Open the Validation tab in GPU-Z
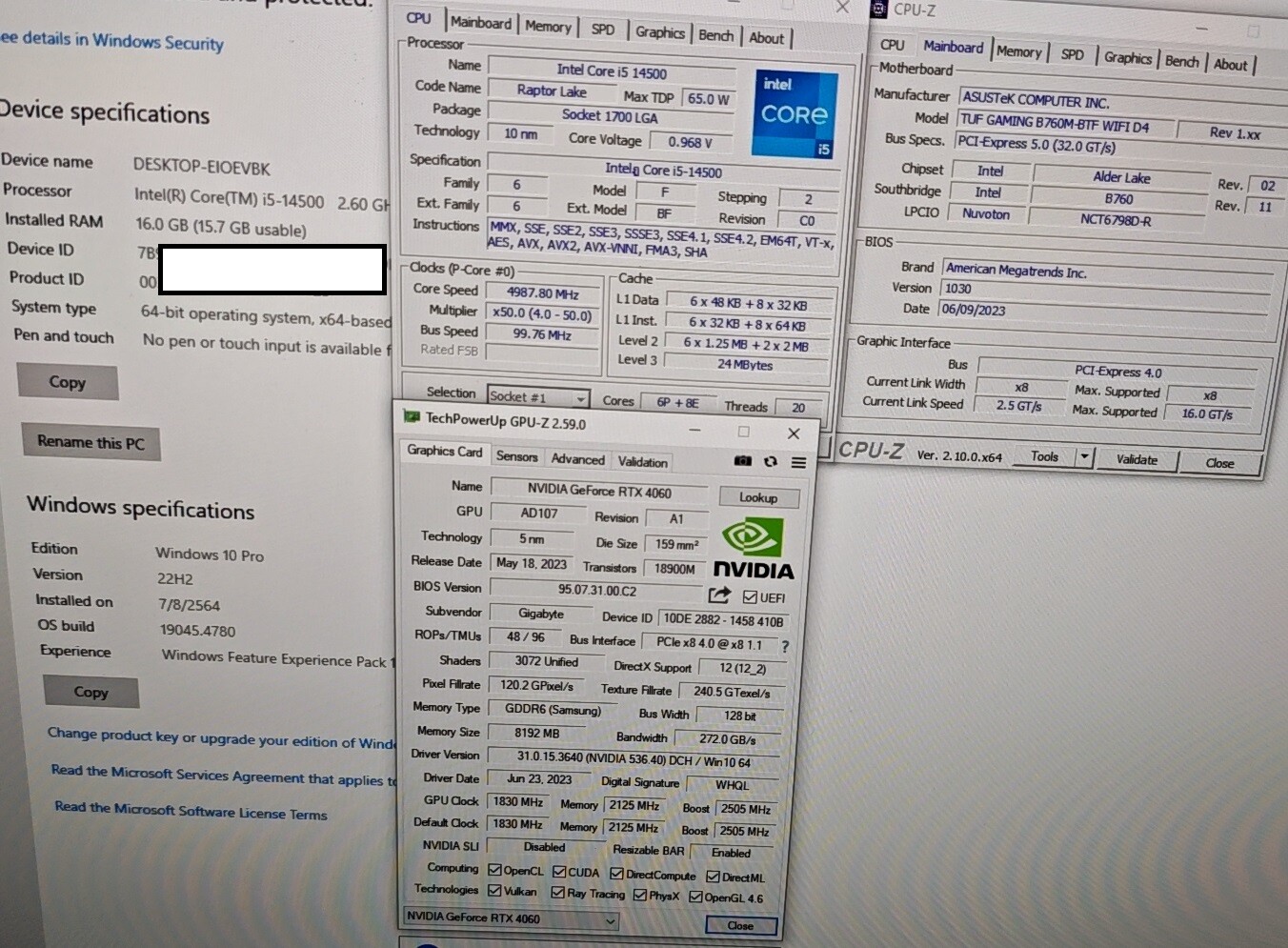1288x948 pixels. [642, 461]
